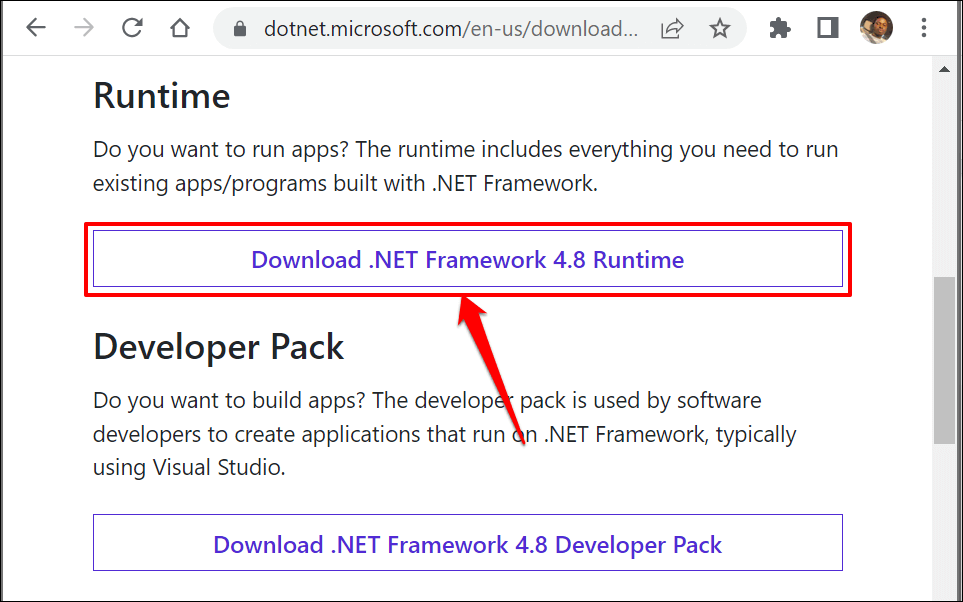The height and width of the screenshot is (602, 963).
Task: Open Chrome's three-dot menu
Action: pyautogui.click(x=925, y=29)
